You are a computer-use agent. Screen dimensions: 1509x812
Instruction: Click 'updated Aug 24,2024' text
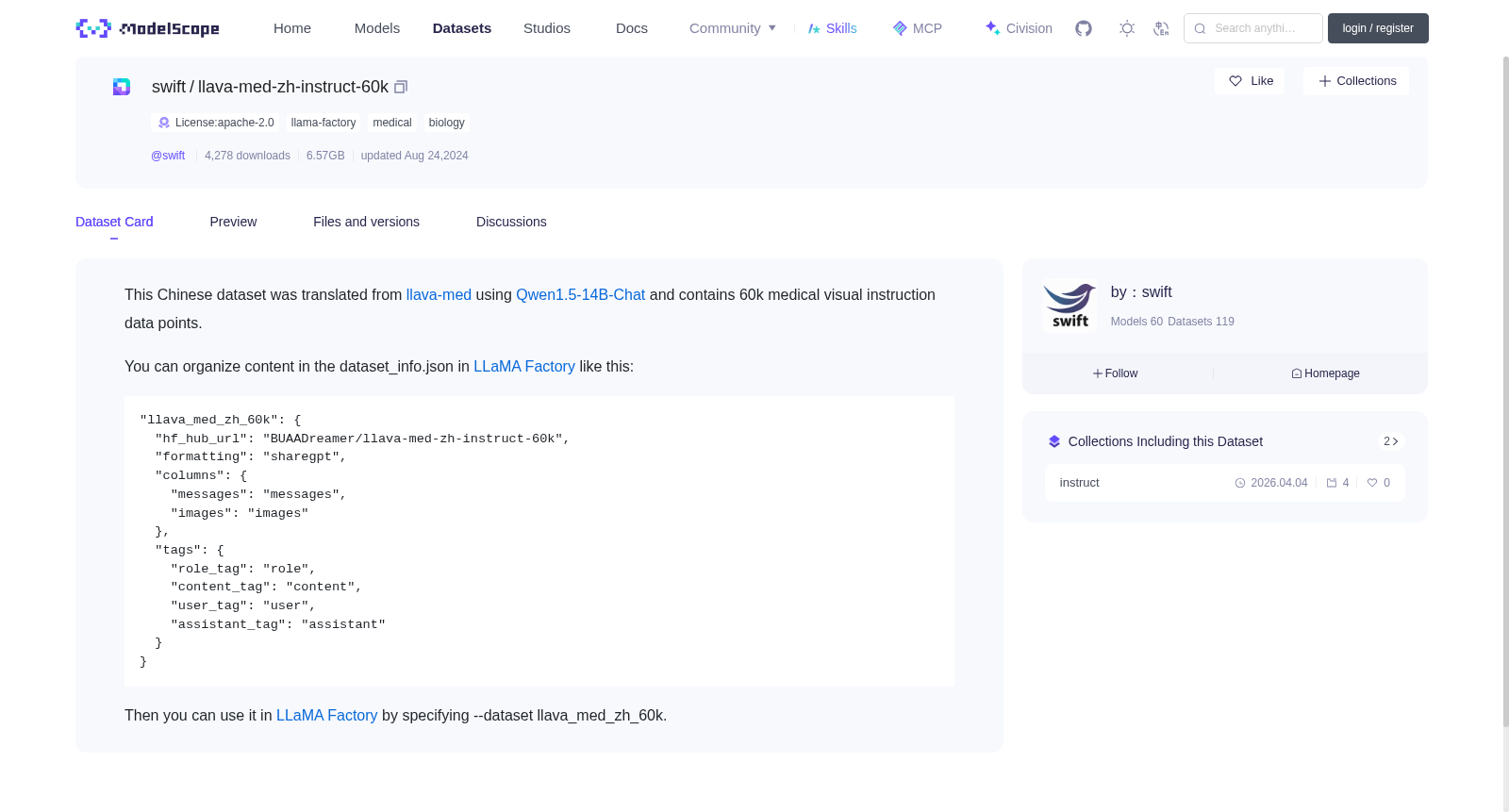pos(414,156)
